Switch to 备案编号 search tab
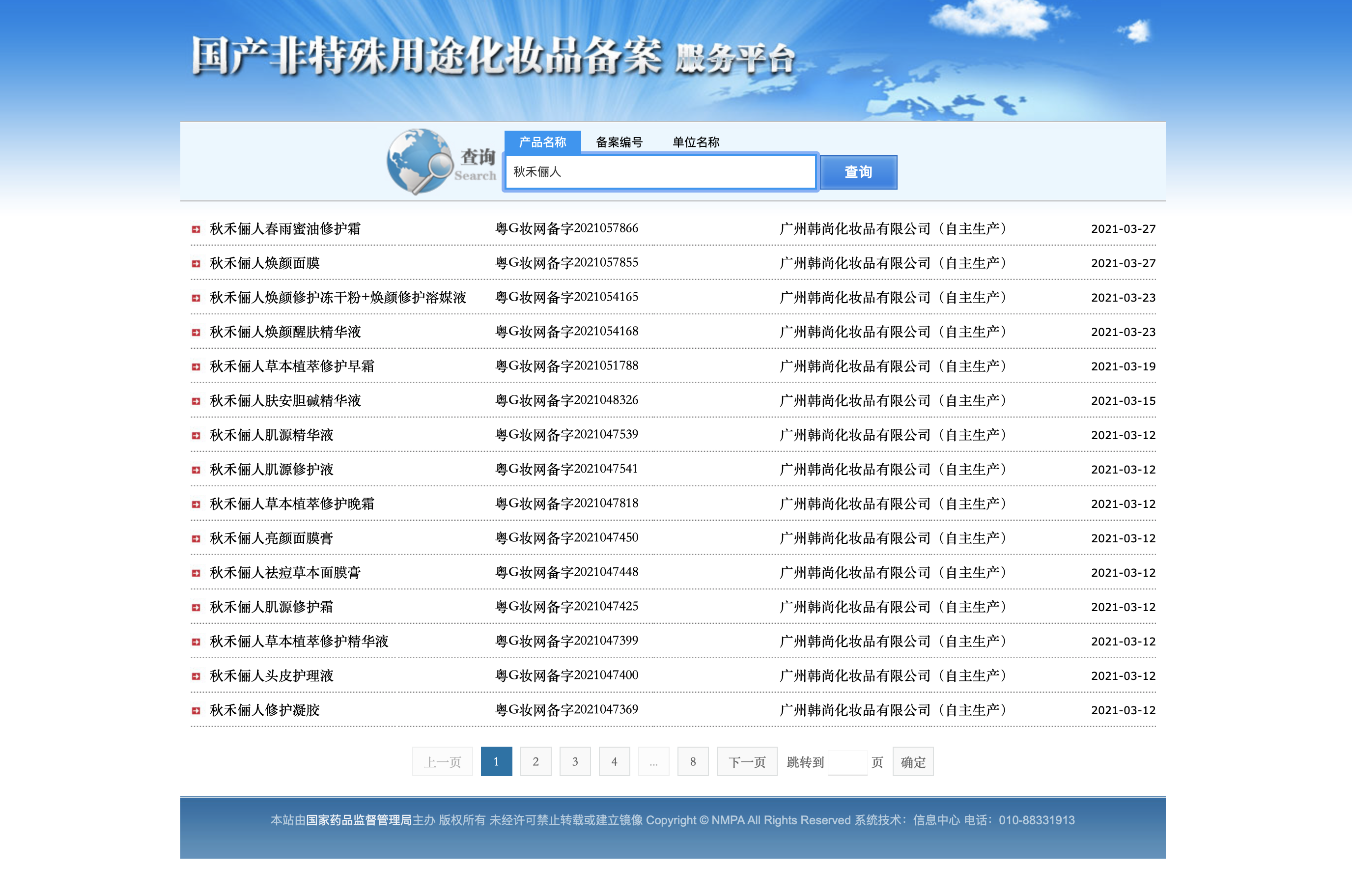Viewport: 1352px width, 896px height. [x=619, y=142]
